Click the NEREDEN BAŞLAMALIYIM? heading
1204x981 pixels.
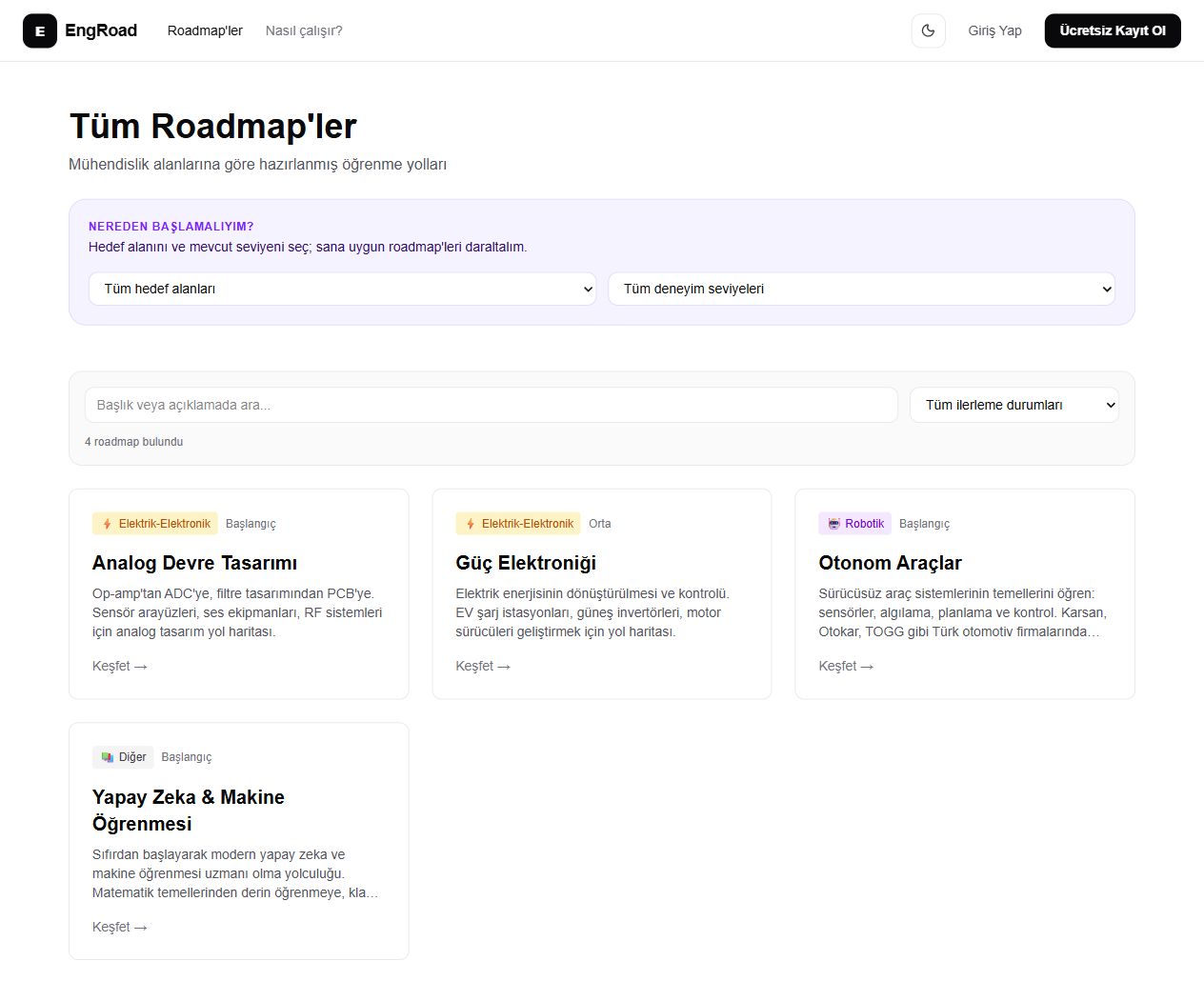coord(171,227)
